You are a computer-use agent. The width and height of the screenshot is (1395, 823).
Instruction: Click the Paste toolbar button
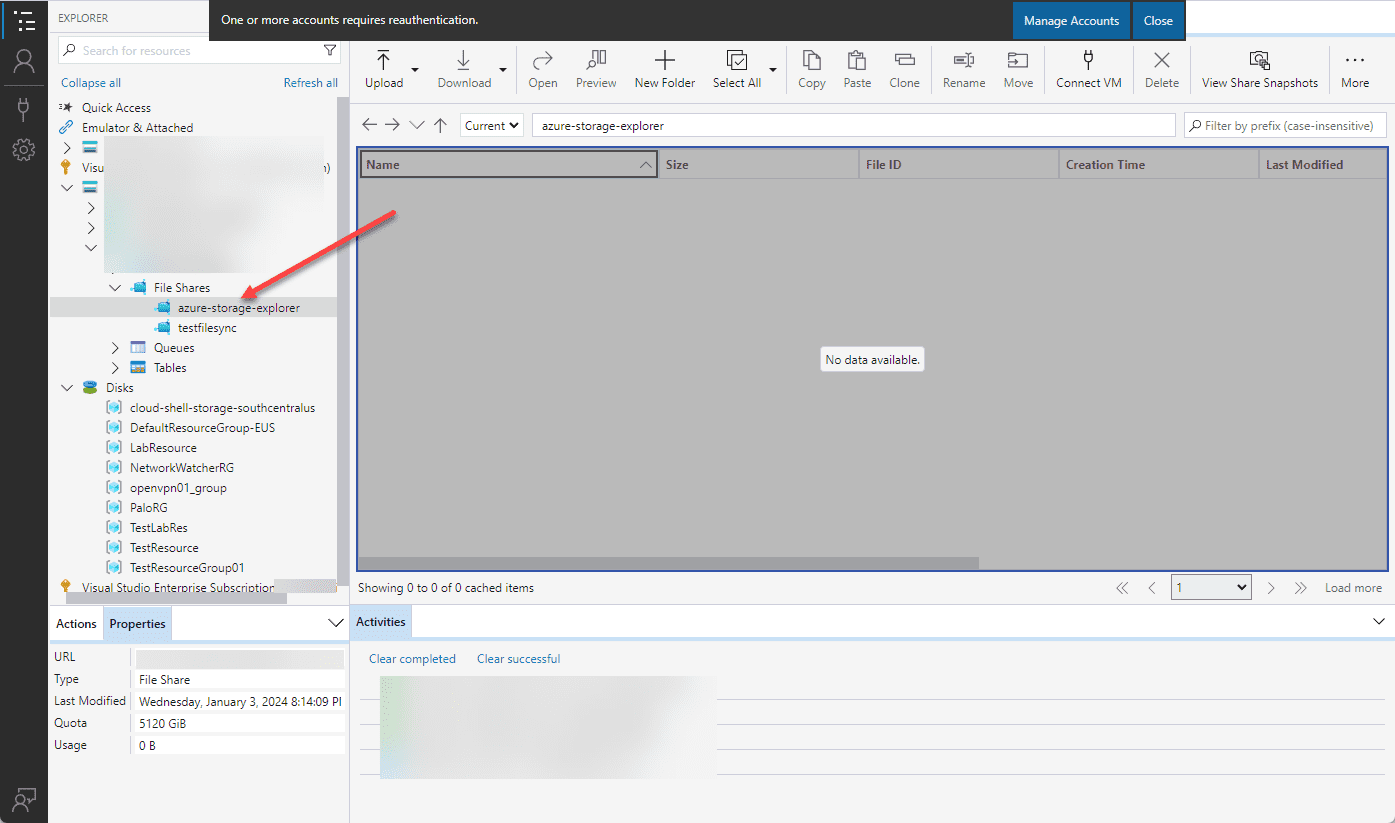857,70
